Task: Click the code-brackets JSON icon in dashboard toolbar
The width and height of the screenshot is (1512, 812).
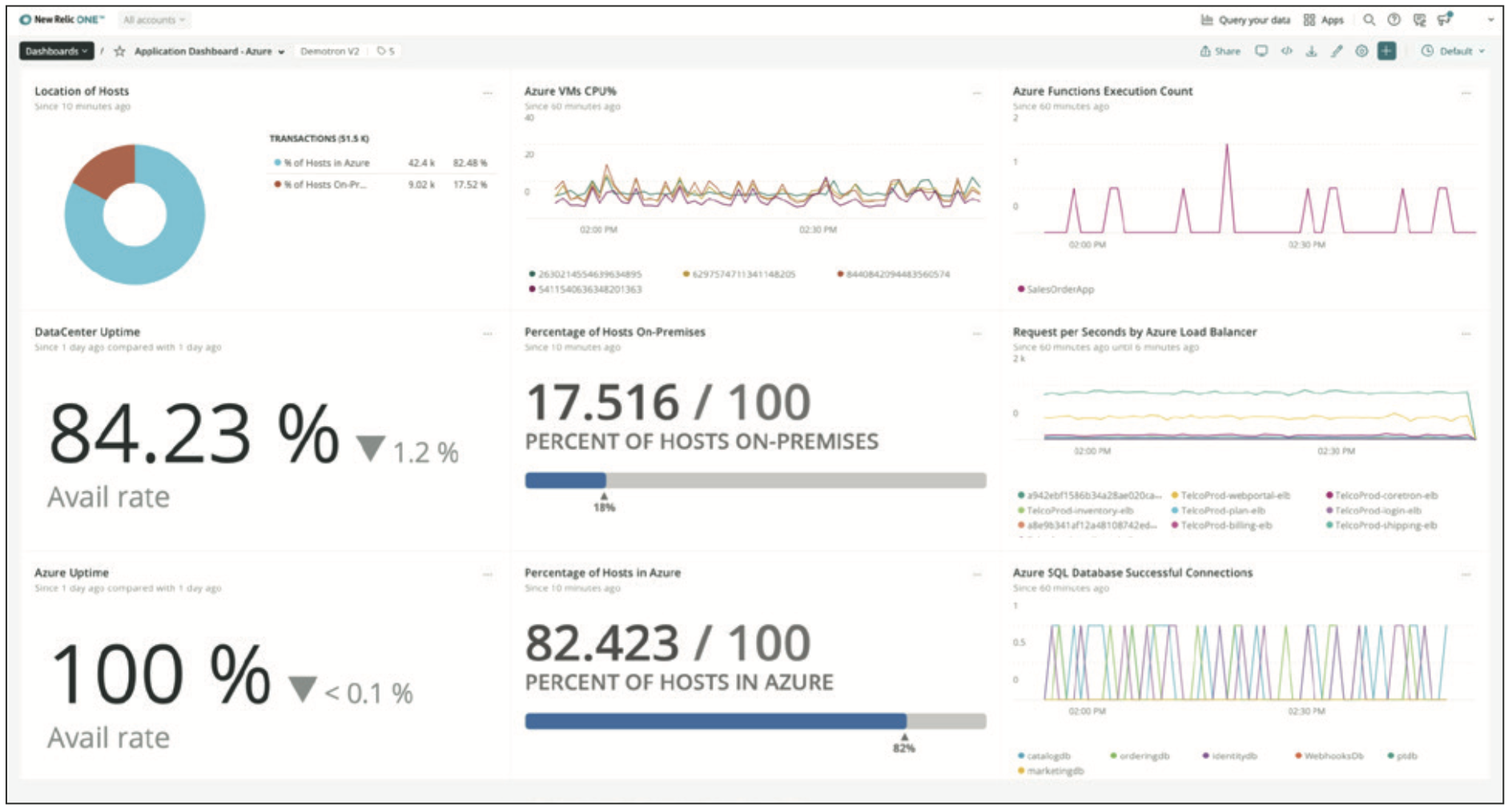Action: coord(1286,51)
